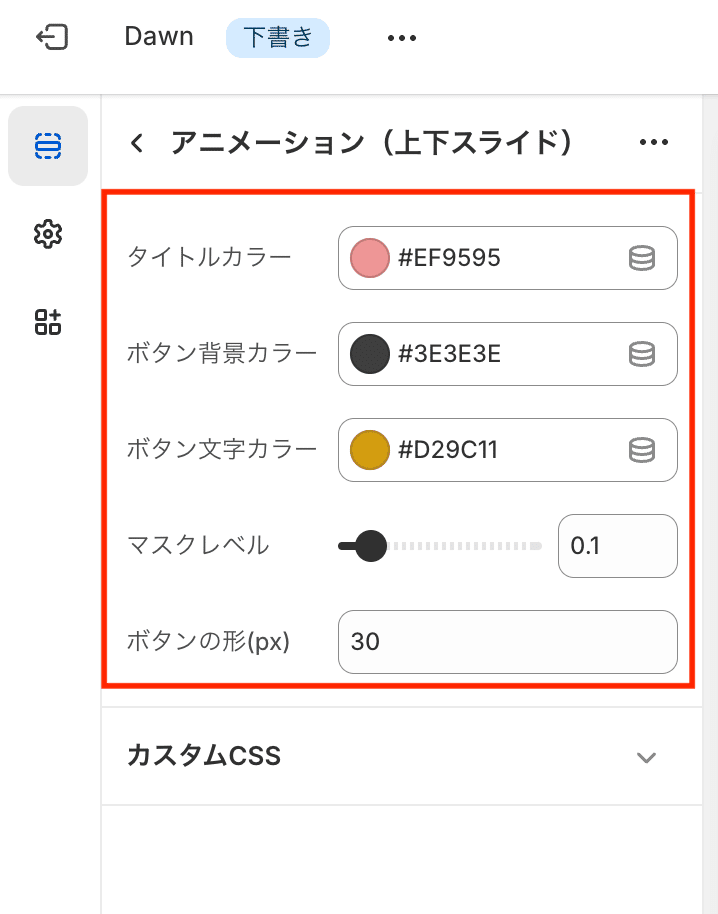Click the マスクレベル slider handle

pyautogui.click(x=371, y=546)
